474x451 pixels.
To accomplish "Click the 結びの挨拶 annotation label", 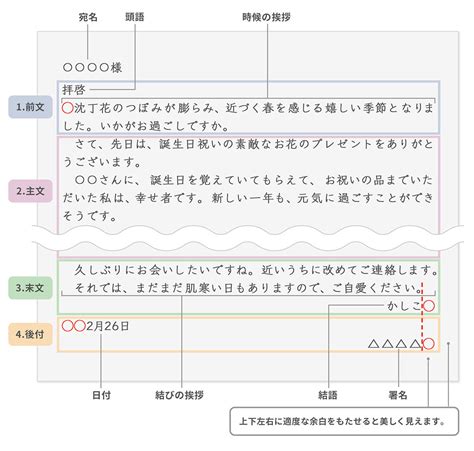I will click(180, 395).
